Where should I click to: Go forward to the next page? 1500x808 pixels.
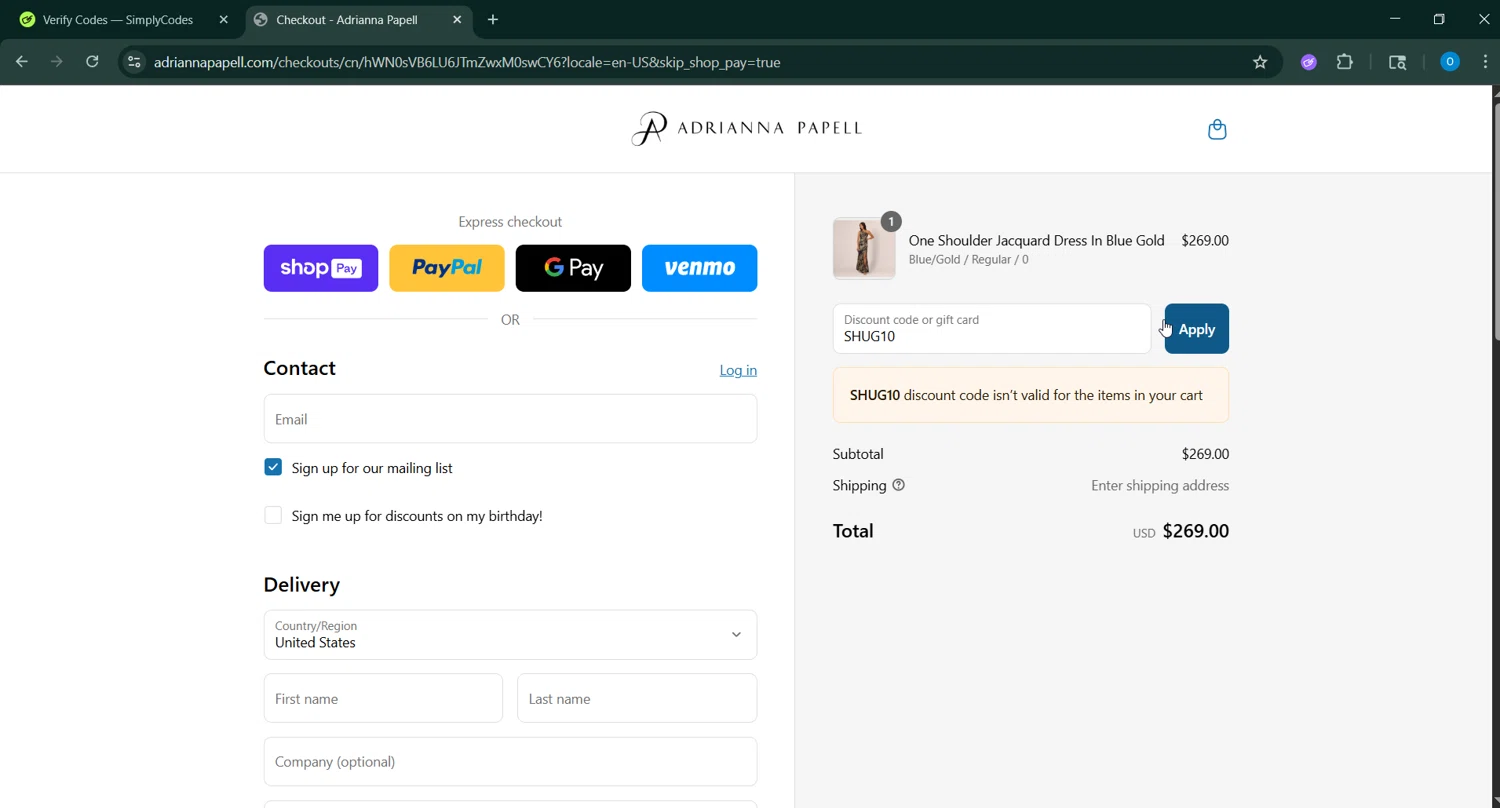pyautogui.click(x=57, y=62)
